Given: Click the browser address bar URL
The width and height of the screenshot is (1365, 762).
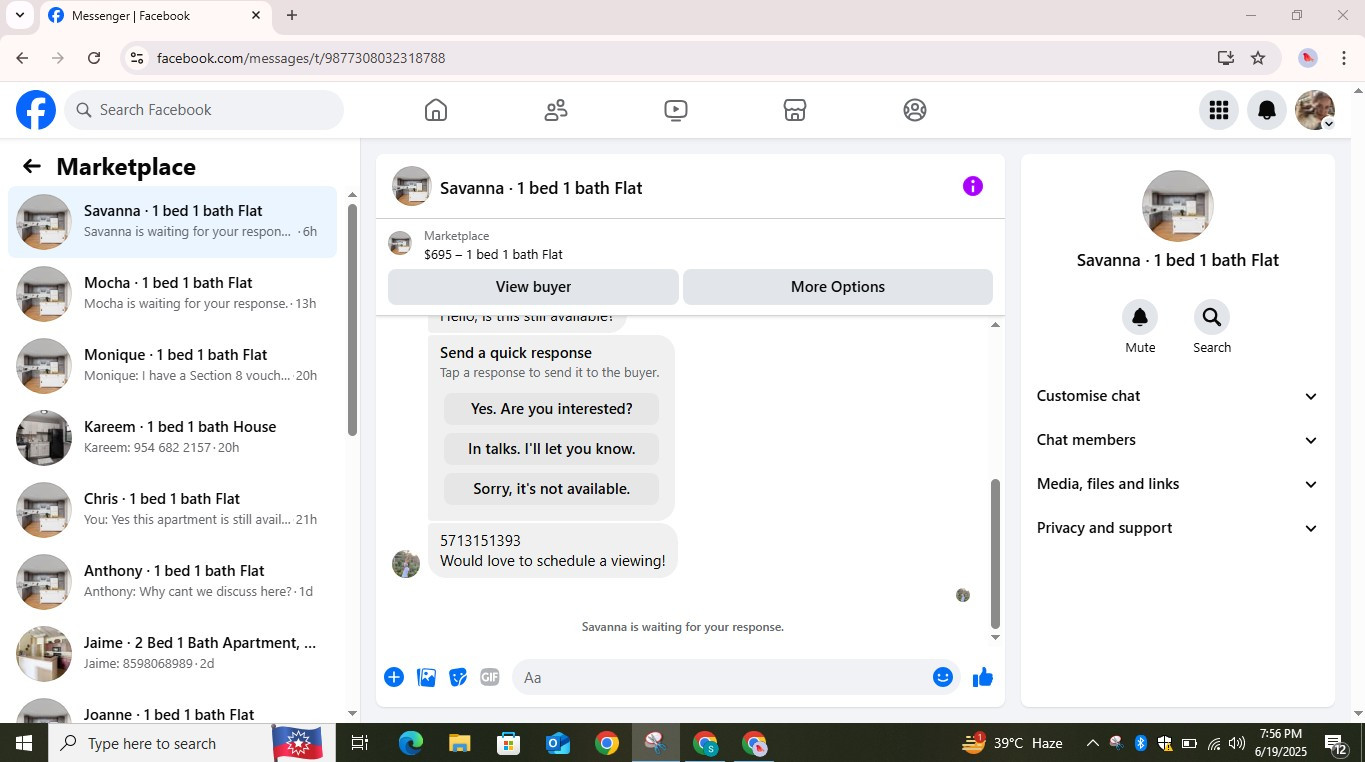Looking at the screenshot, I should coord(301,58).
